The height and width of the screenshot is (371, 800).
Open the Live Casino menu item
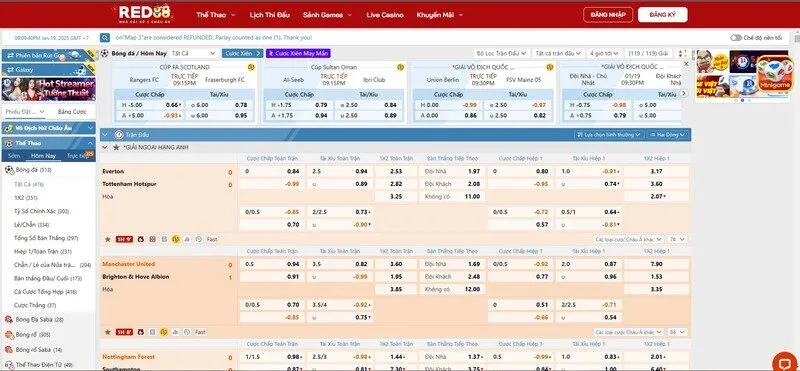[385, 15]
